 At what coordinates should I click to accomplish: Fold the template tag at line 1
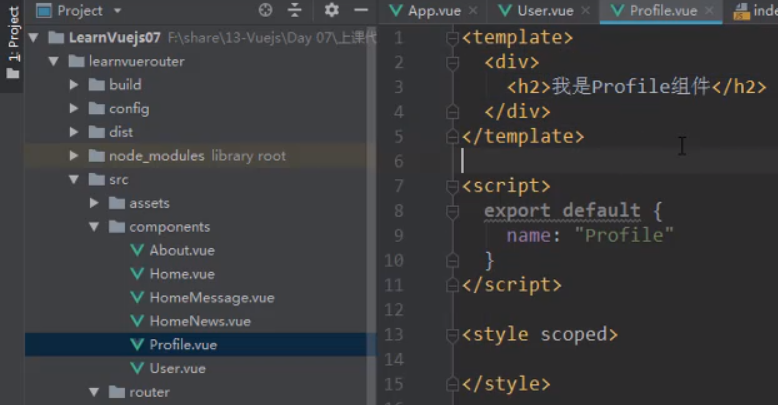pos(454,38)
